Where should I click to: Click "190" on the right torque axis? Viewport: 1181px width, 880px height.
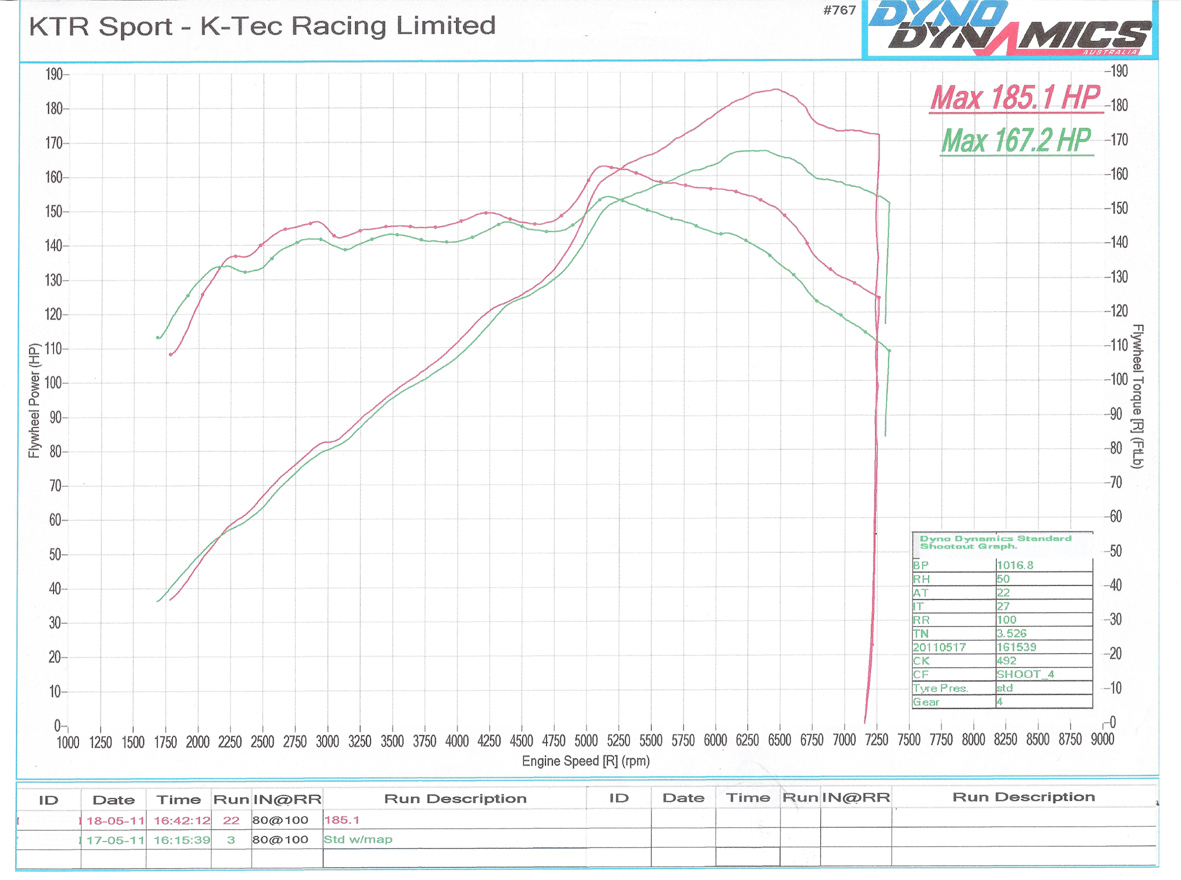1119,72
